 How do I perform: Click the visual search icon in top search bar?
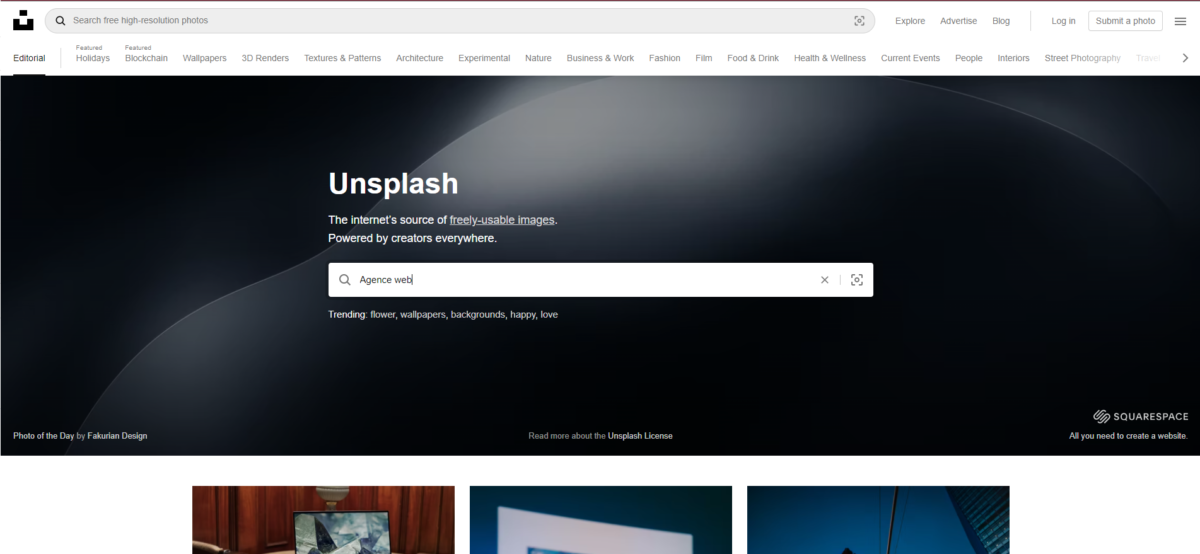(859, 21)
